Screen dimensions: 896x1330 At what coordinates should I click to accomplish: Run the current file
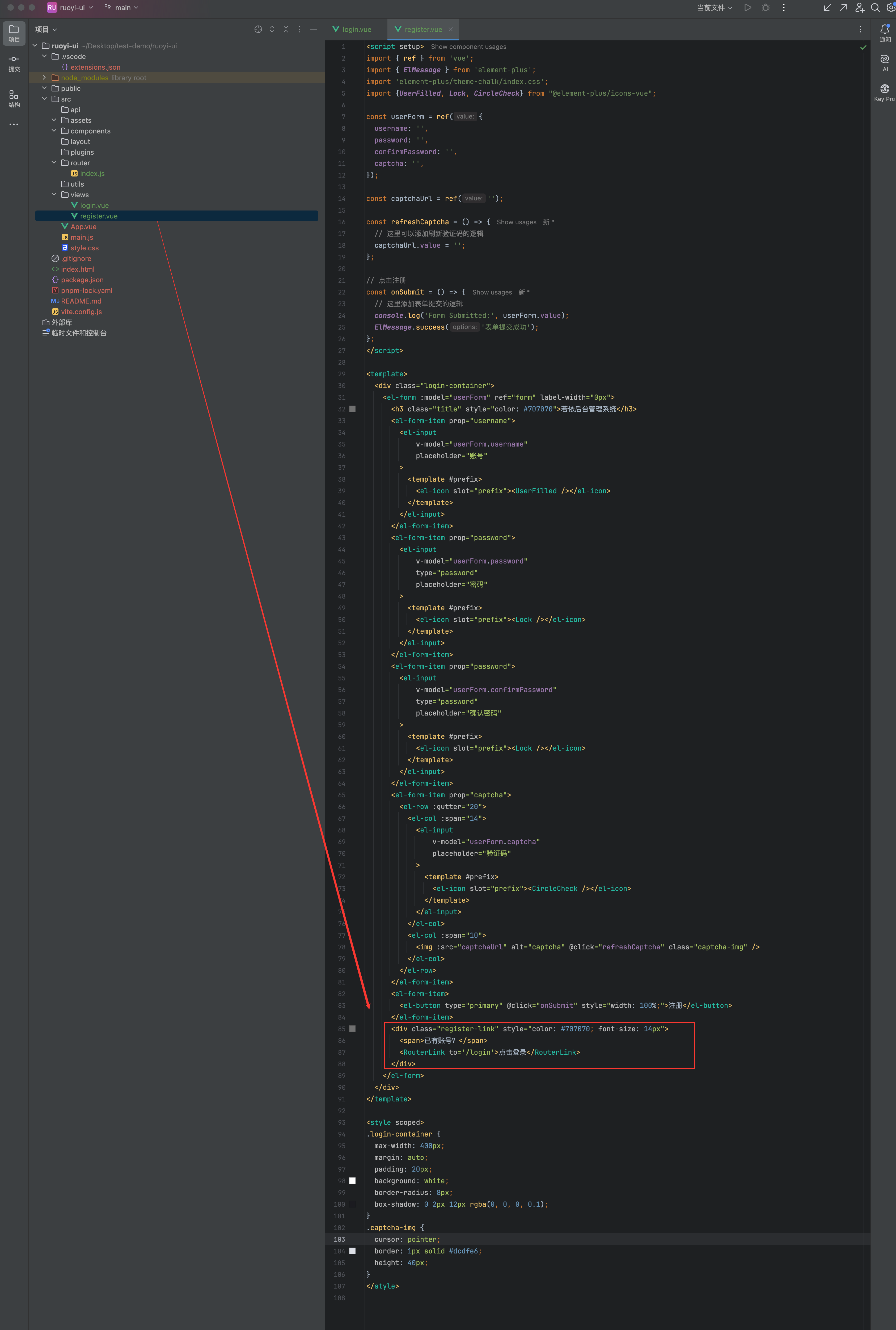point(747,7)
